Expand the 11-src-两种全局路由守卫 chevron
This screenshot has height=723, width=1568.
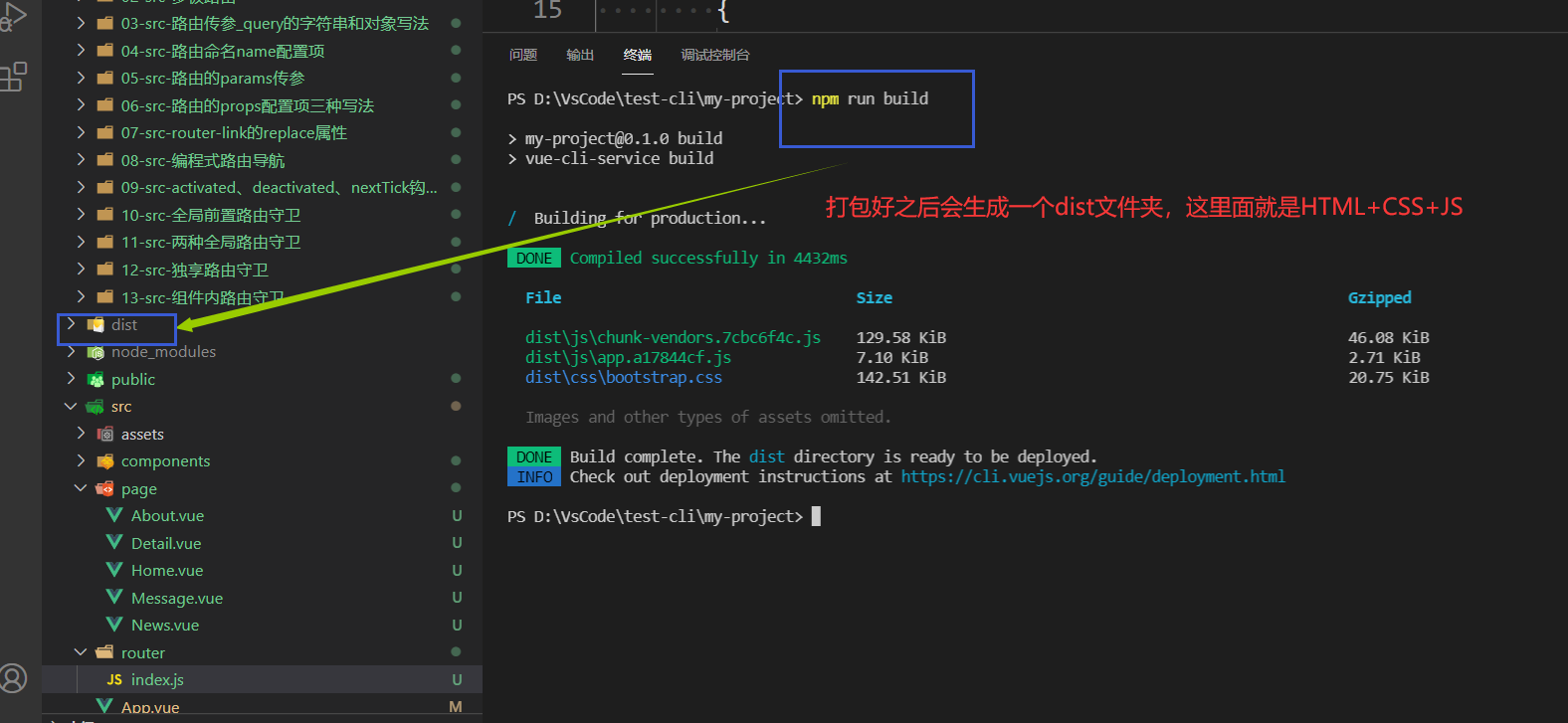(x=81, y=242)
